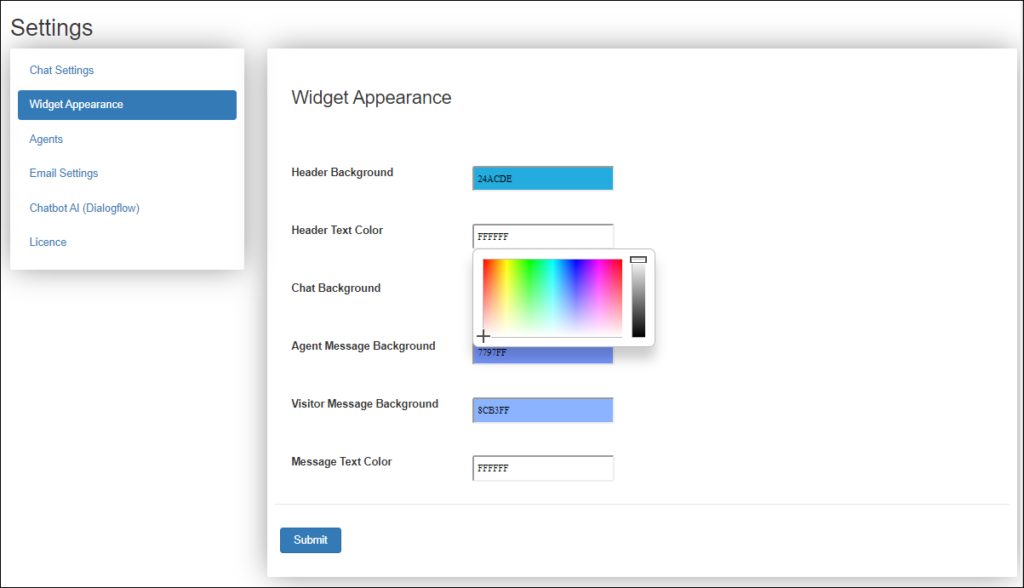Open the Licence settings page

48,242
